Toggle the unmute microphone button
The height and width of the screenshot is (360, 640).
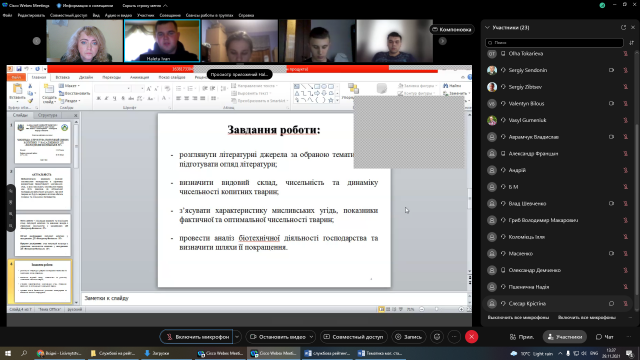pyautogui.click(x=197, y=337)
